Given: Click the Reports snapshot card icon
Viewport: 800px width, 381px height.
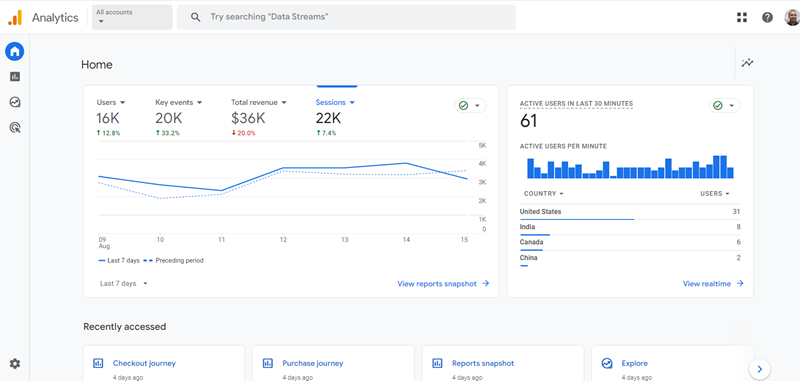Looking at the screenshot, I should [x=437, y=363].
